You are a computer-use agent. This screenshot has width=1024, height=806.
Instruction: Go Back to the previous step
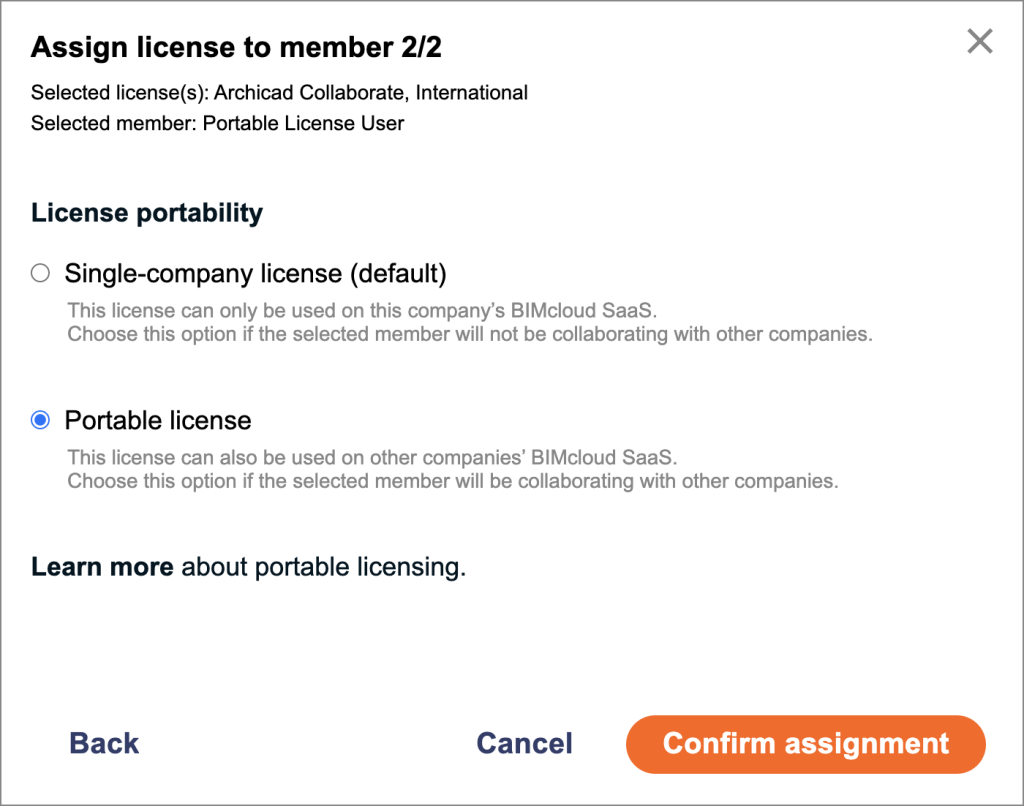[104, 743]
